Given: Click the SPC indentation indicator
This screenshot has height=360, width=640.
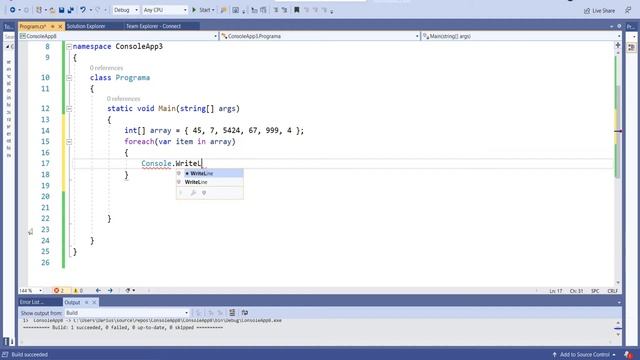Looking at the screenshot, I should pyautogui.click(x=595, y=291).
